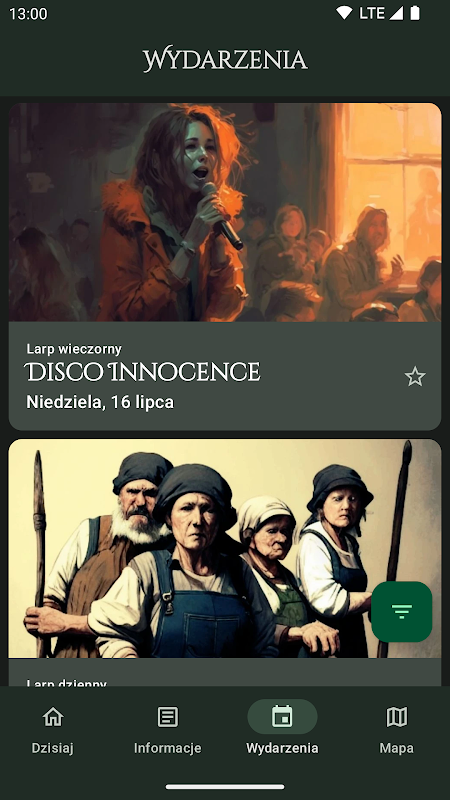Tap the bottom gesture navigation bar
Image resolution: width=450 pixels, height=800 pixels.
[225, 787]
